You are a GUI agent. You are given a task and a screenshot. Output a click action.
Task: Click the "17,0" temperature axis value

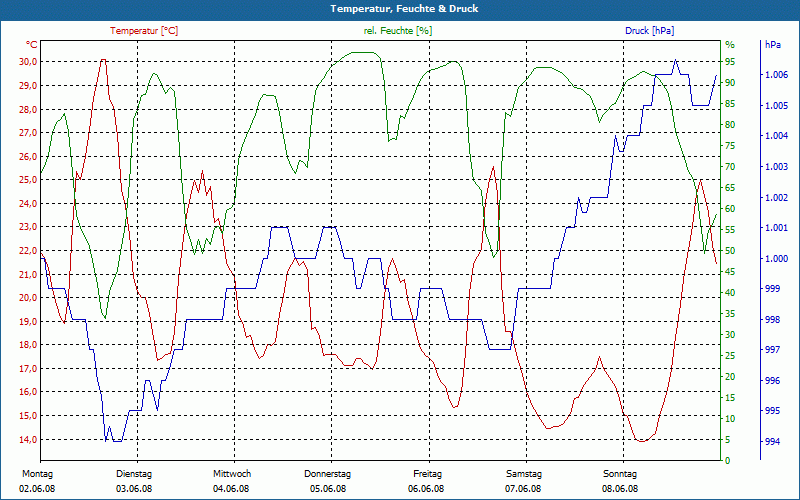[29, 368]
